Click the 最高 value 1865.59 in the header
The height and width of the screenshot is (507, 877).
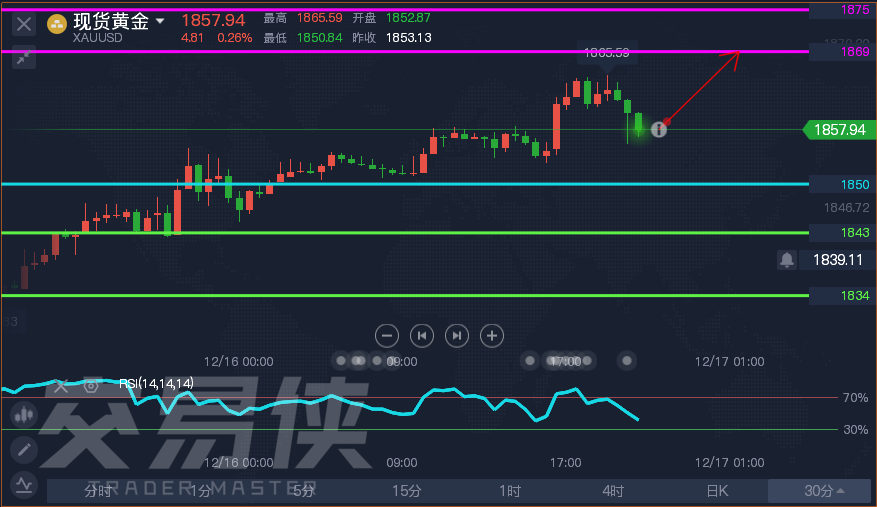(319, 18)
